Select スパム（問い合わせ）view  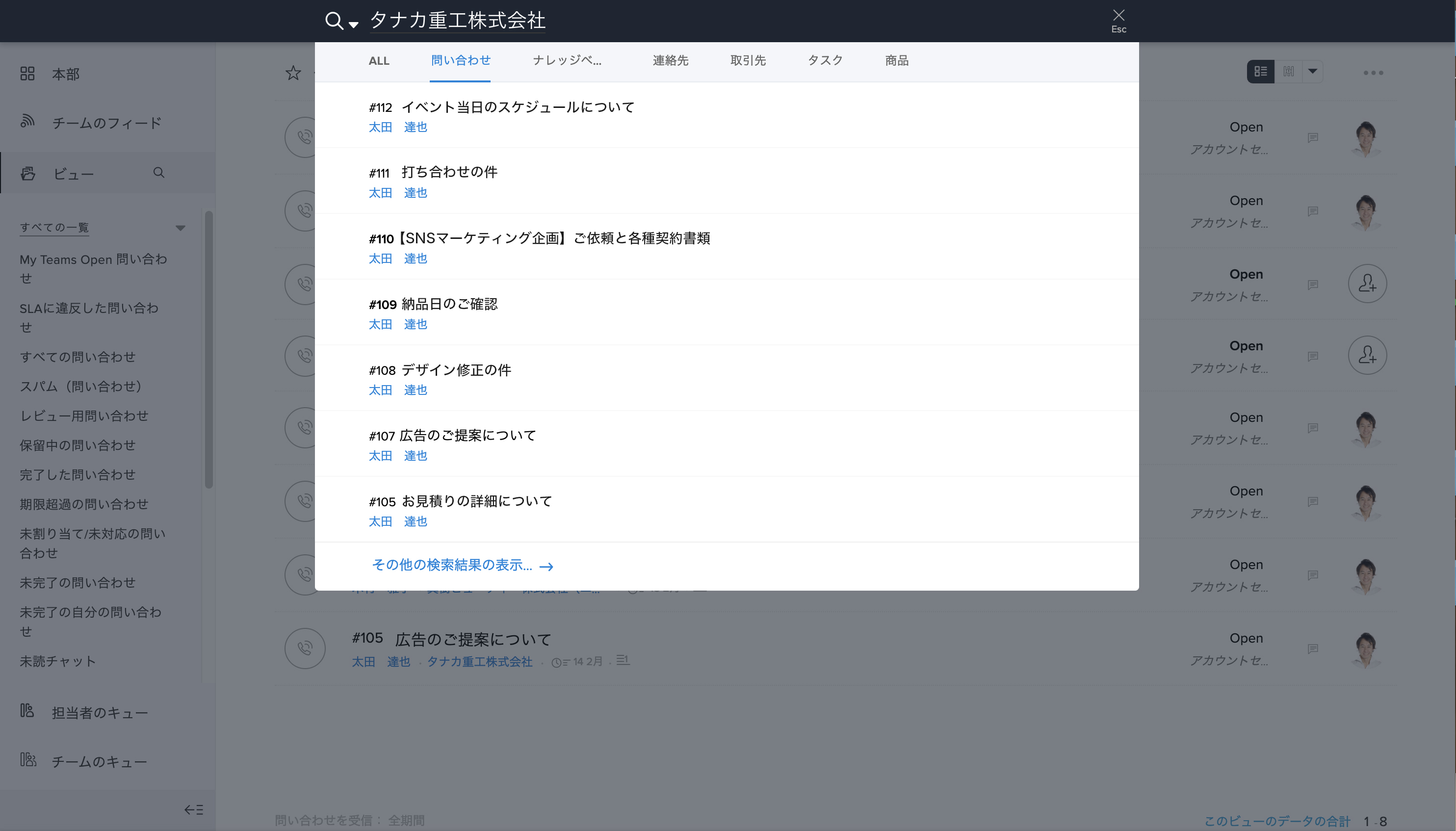click(x=81, y=387)
